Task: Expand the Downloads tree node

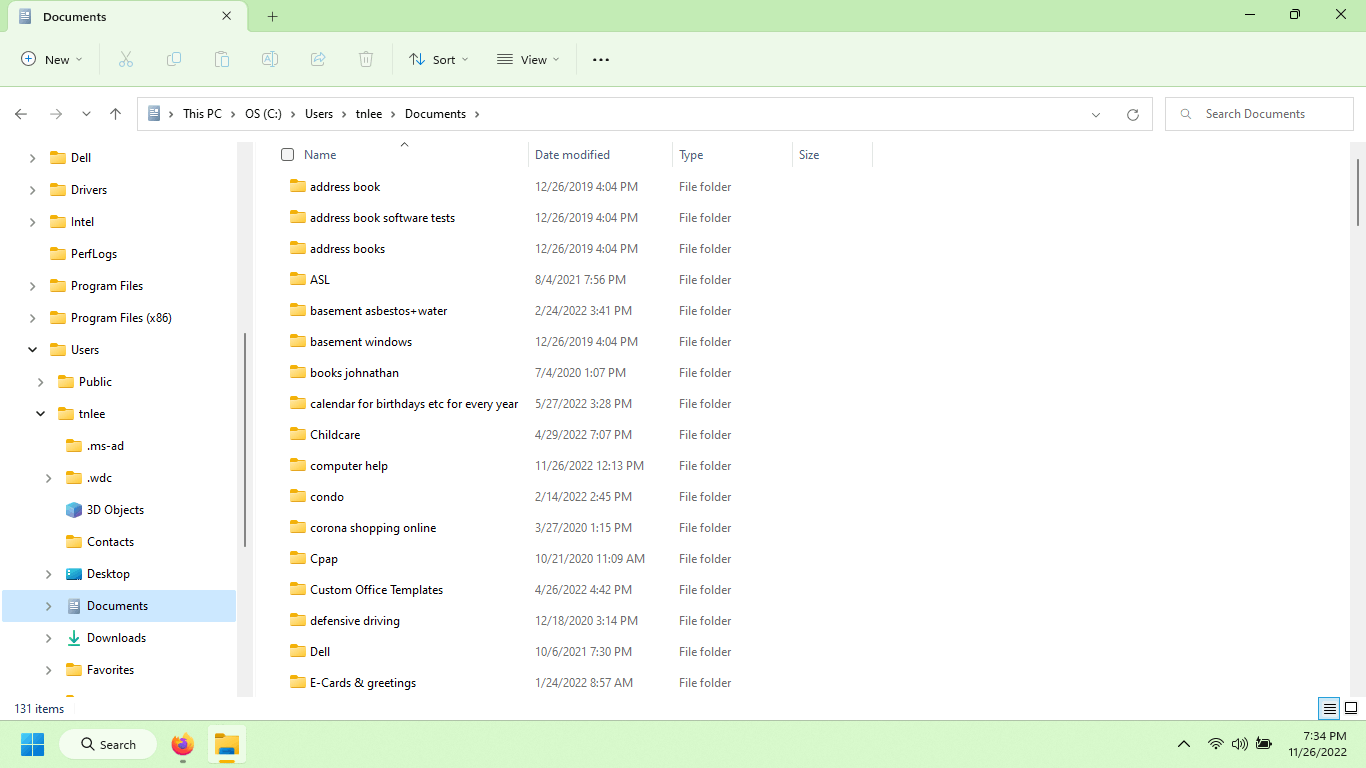Action: pos(49,638)
